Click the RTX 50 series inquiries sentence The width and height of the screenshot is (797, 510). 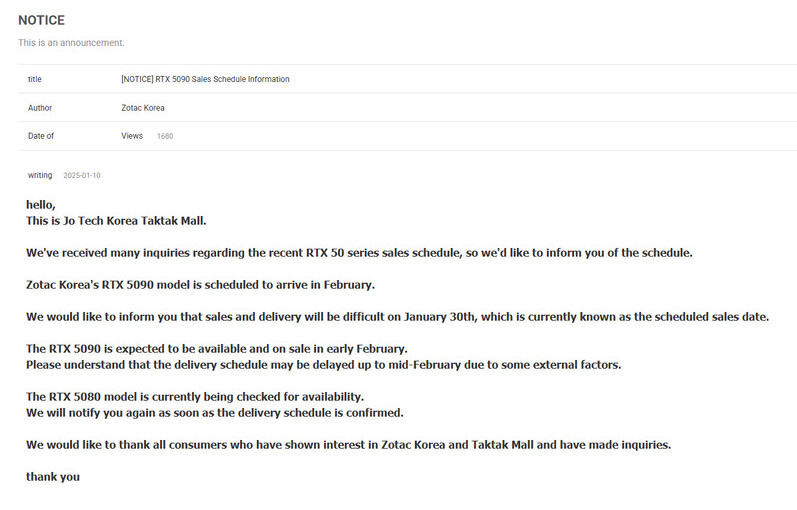[x=359, y=253]
